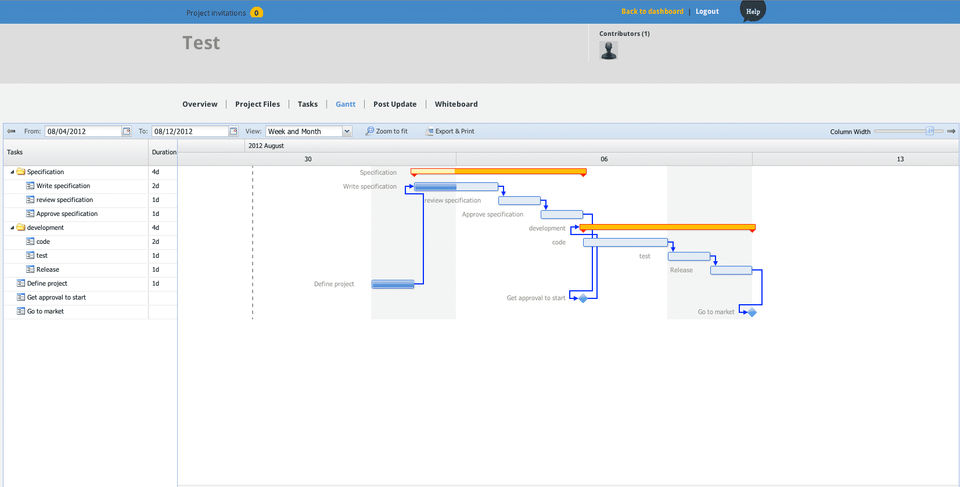Viewport: 960px width, 487px height.
Task: Click the 2012 August month header
Action: coord(266,146)
